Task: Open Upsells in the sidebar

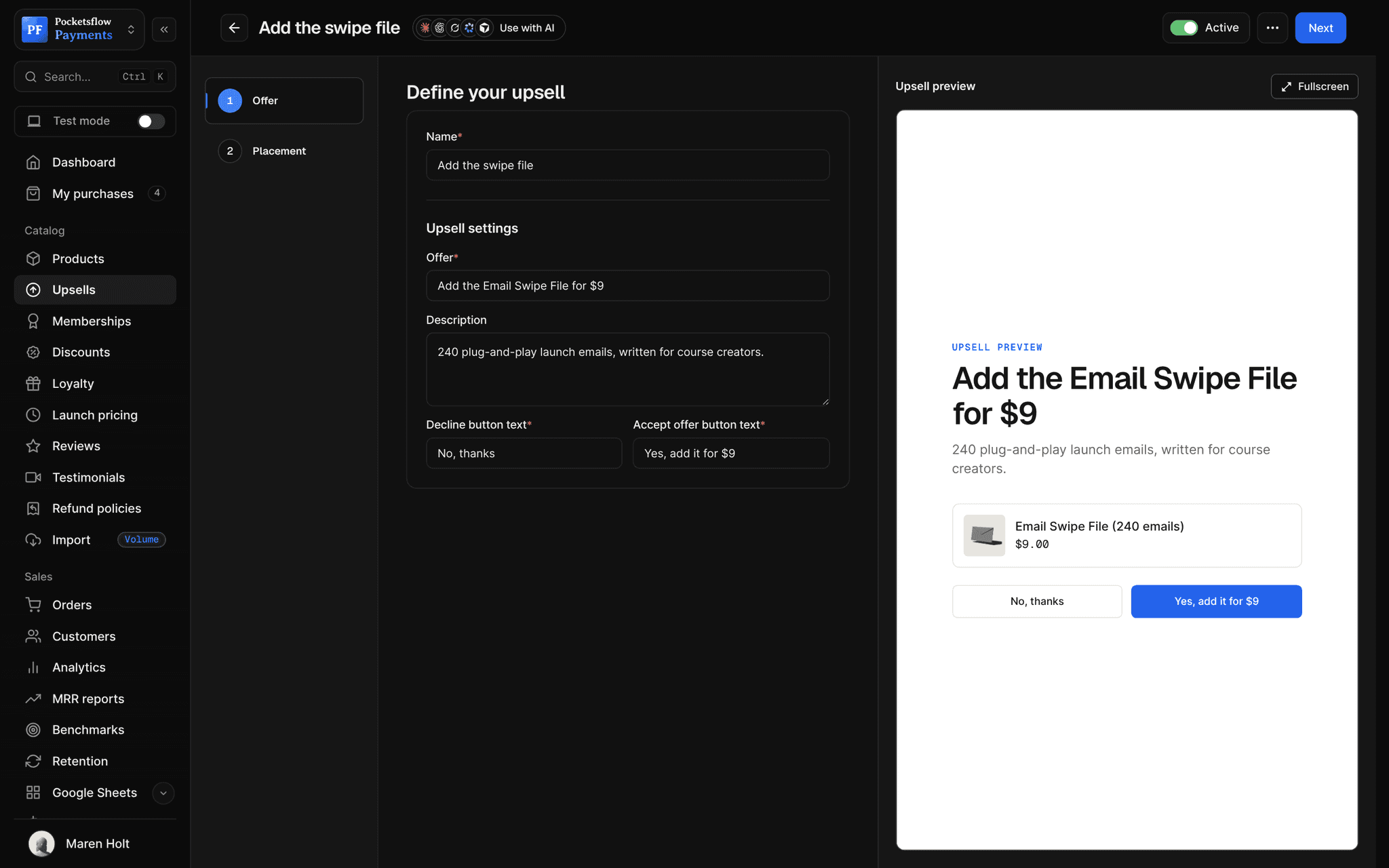Action: click(95, 290)
